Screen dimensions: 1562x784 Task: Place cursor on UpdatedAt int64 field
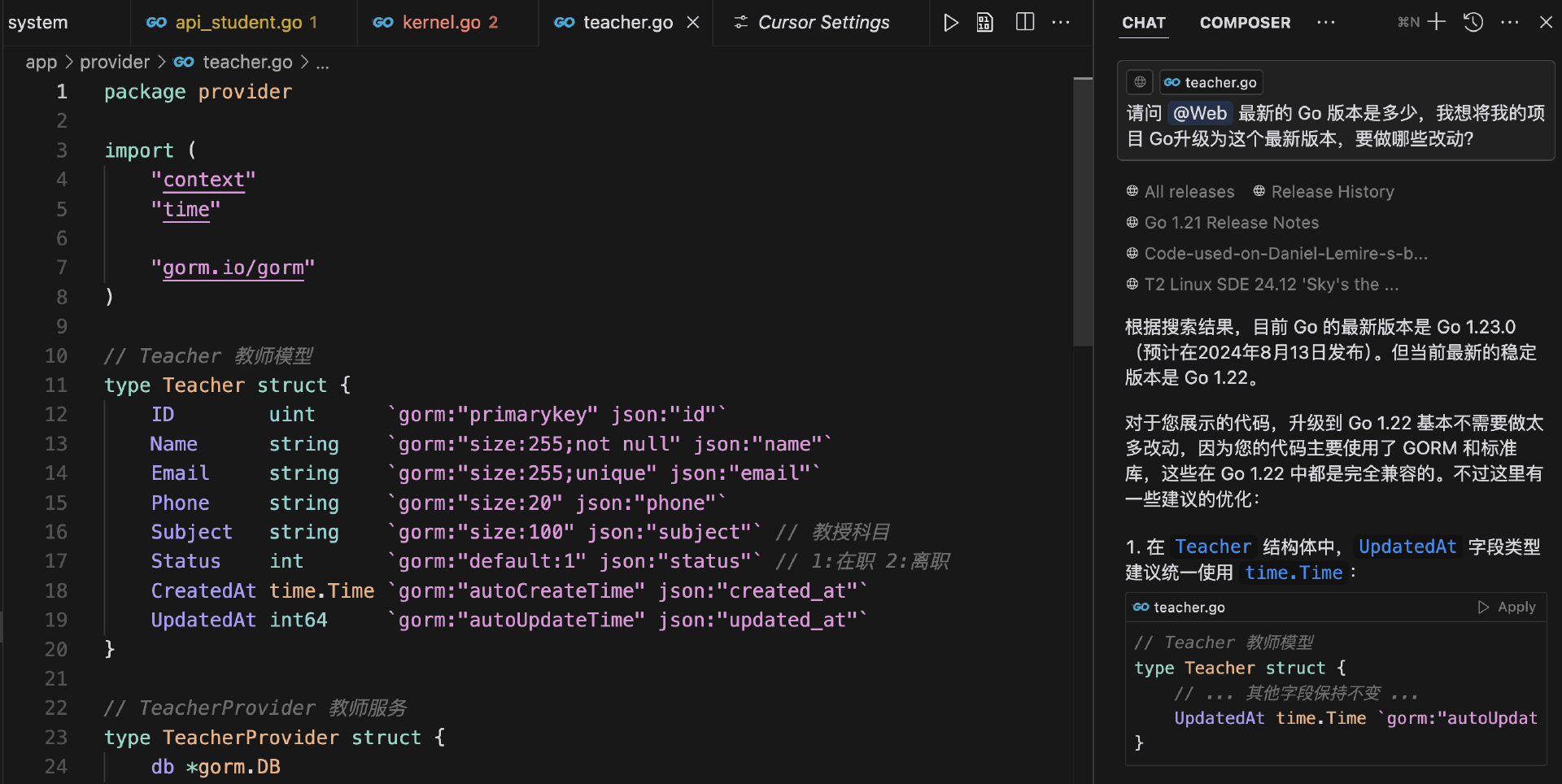[x=238, y=620]
